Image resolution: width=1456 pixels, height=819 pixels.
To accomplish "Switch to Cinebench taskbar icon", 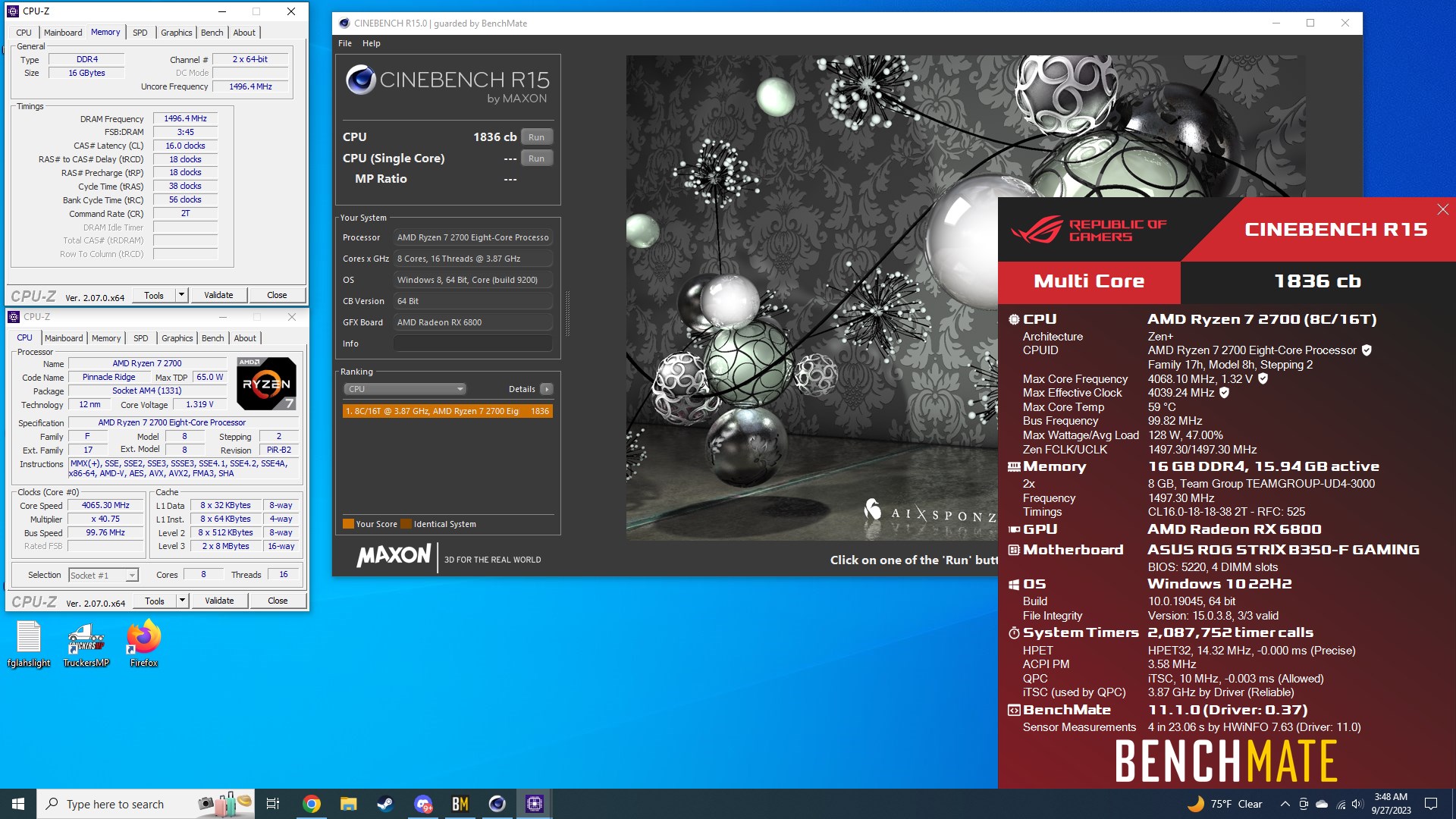I will pos(497,804).
